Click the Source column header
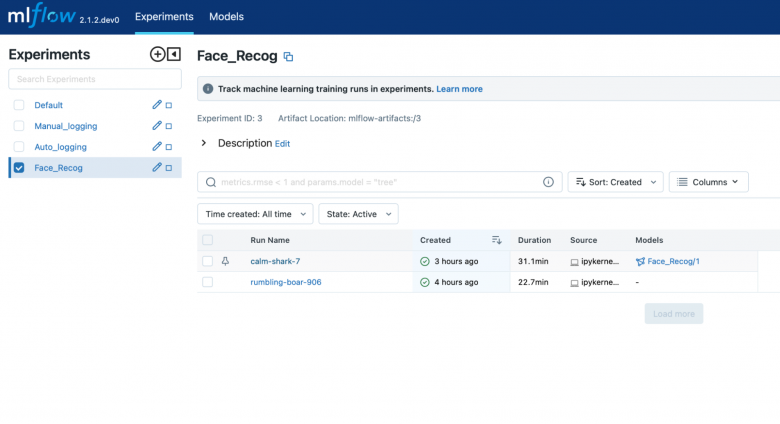Image resolution: width=780 pixels, height=424 pixels. point(584,240)
